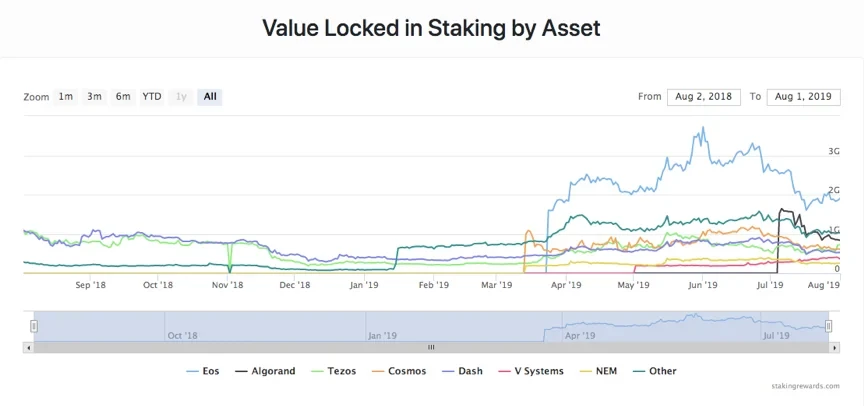The image size is (864, 406).
Task: Hide the Other series in legend
Action: pyautogui.click(x=654, y=371)
